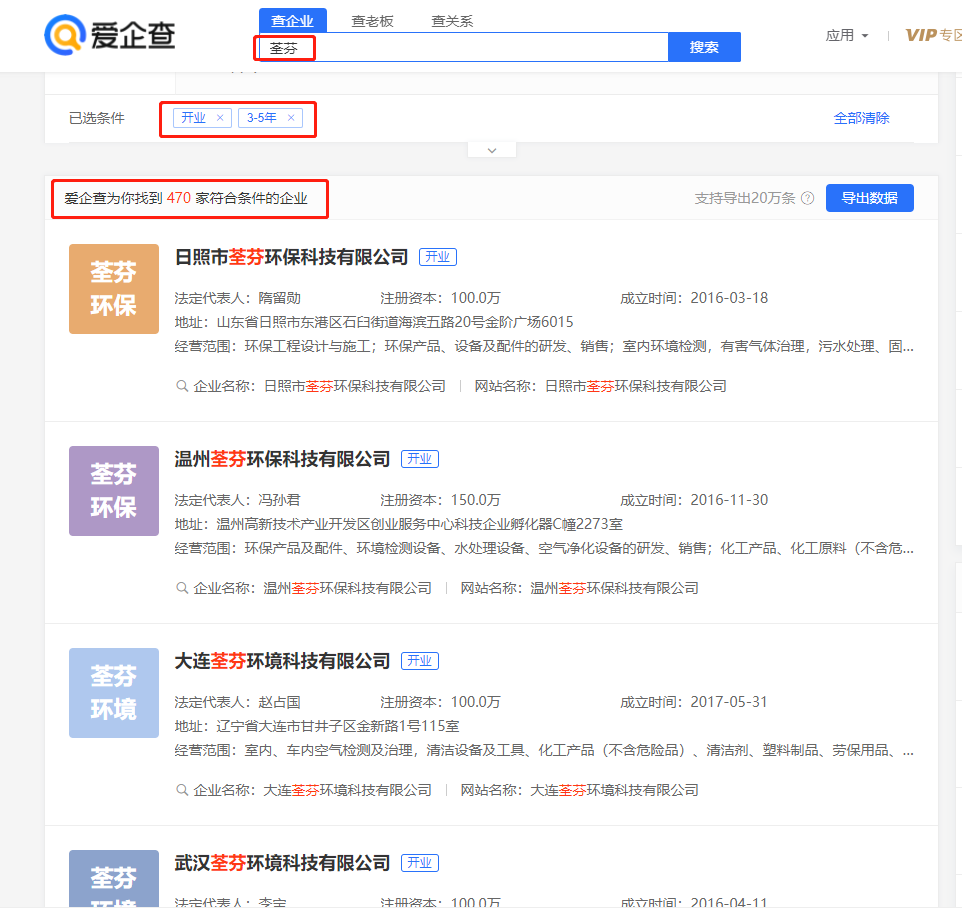This screenshot has height=910, width=962.
Task: Remove the 开业 filter tag via its × icon
Action: tap(219, 117)
